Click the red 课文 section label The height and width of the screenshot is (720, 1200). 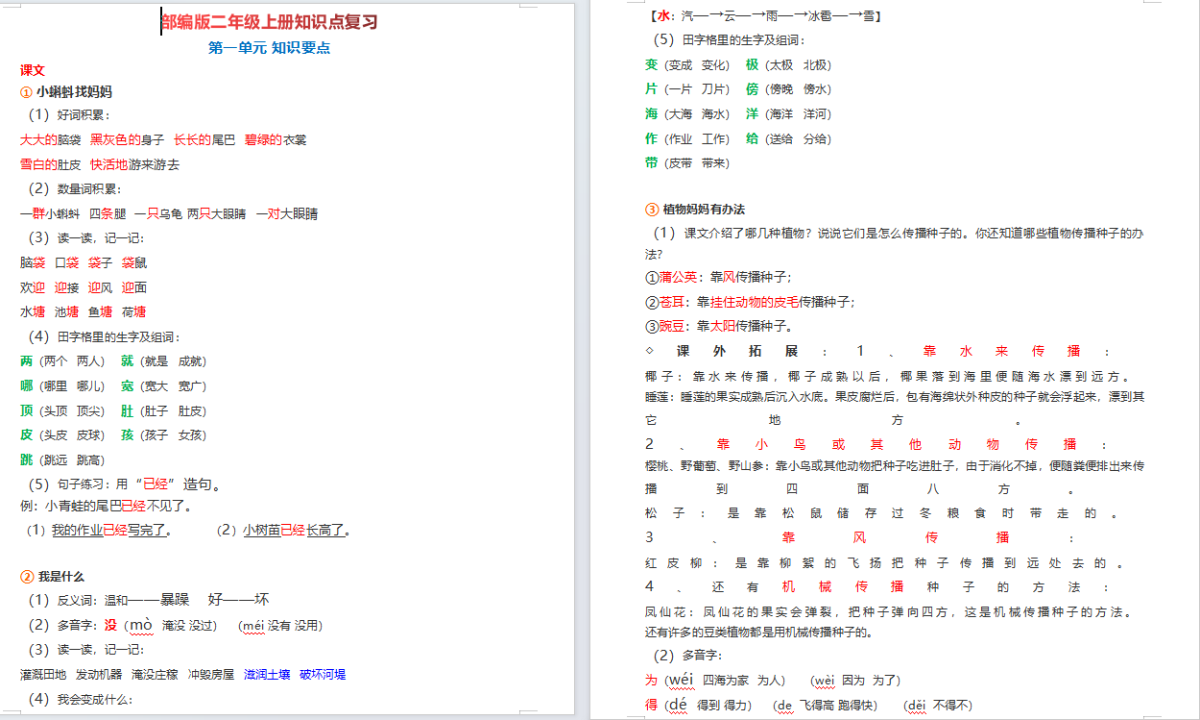(x=32, y=70)
